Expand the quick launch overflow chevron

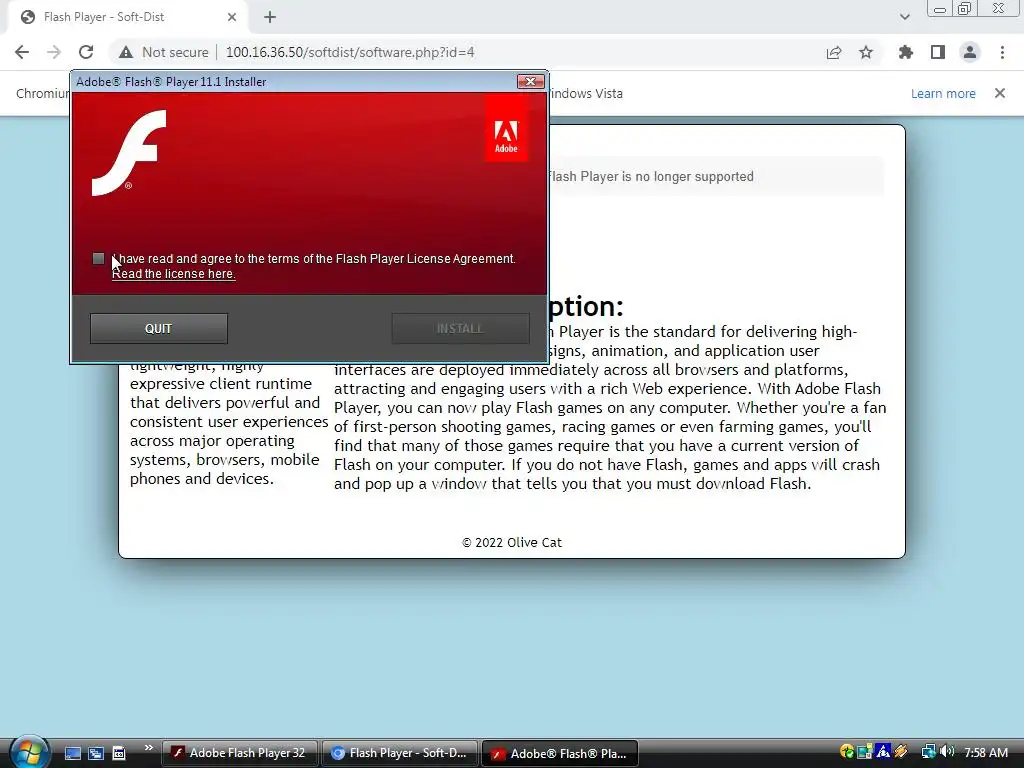[148, 748]
